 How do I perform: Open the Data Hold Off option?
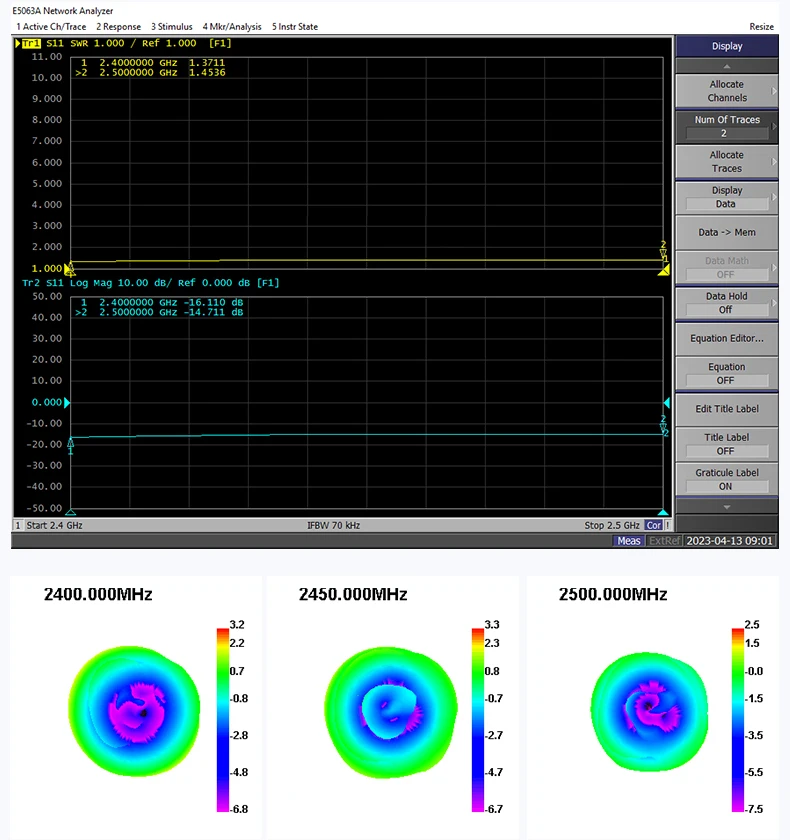point(727,303)
